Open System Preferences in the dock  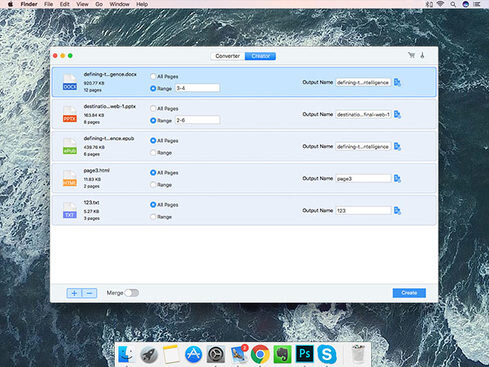(x=216, y=354)
